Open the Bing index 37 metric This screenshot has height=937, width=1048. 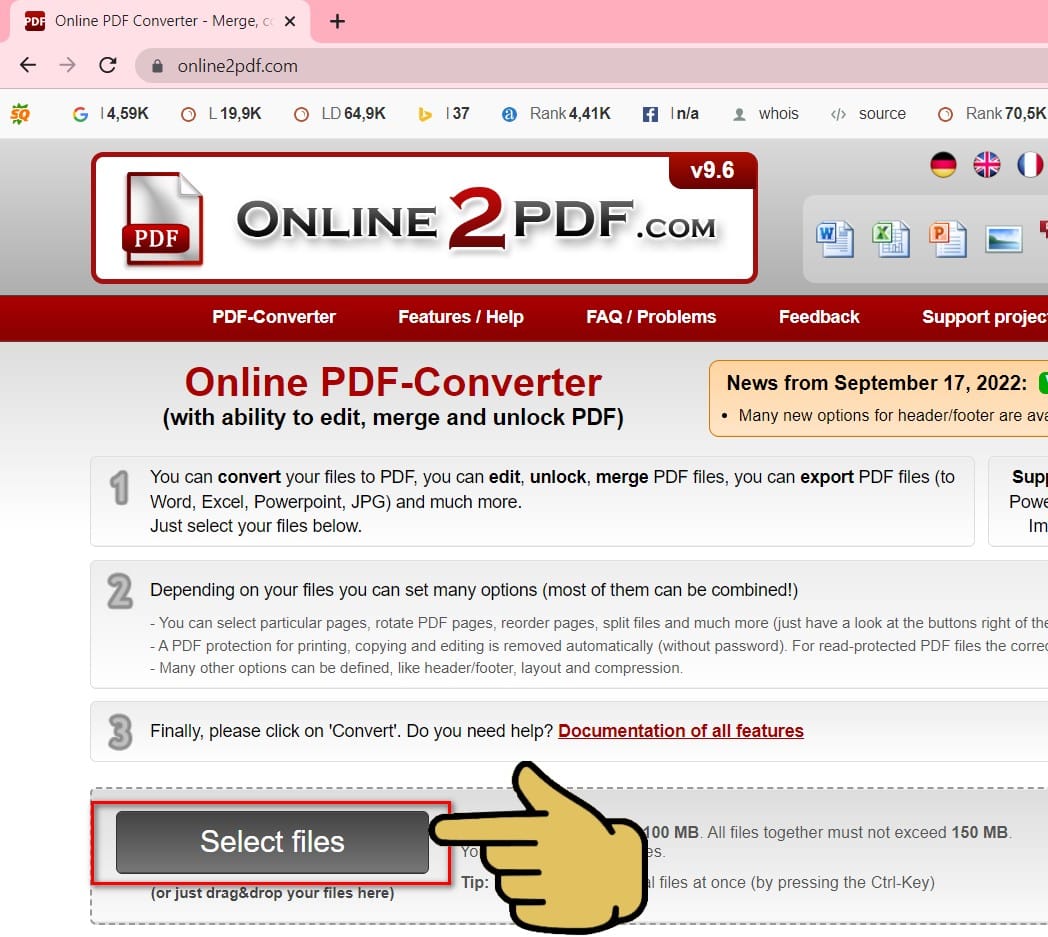click(x=444, y=114)
